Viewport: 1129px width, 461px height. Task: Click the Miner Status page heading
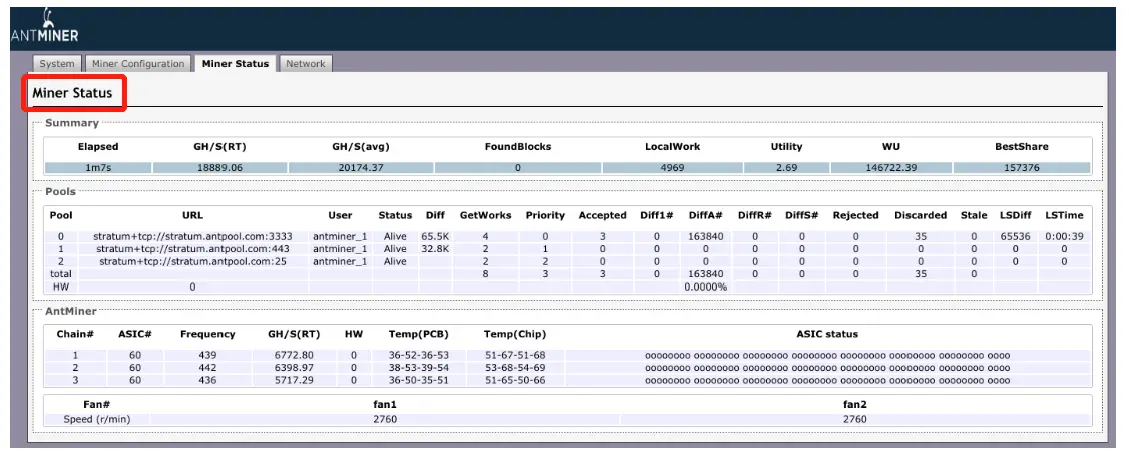pyautogui.click(x=73, y=93)
